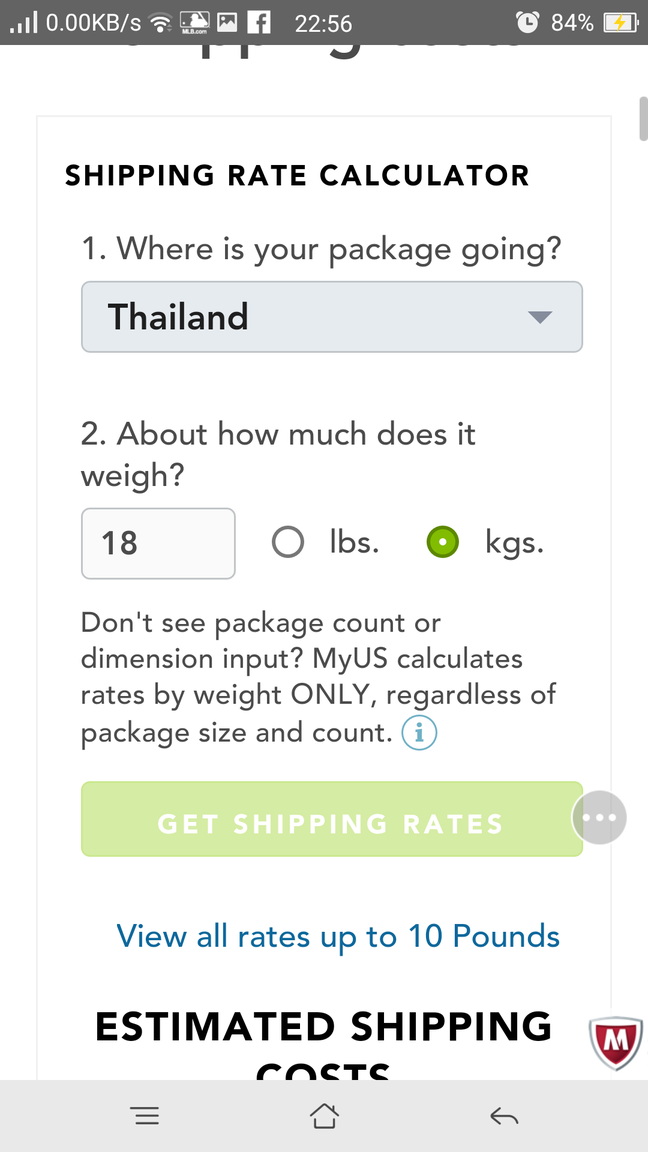Open the Thailand destination dropdown
The width and height of the screenshot is (648, 1152).
pos(332,317)
